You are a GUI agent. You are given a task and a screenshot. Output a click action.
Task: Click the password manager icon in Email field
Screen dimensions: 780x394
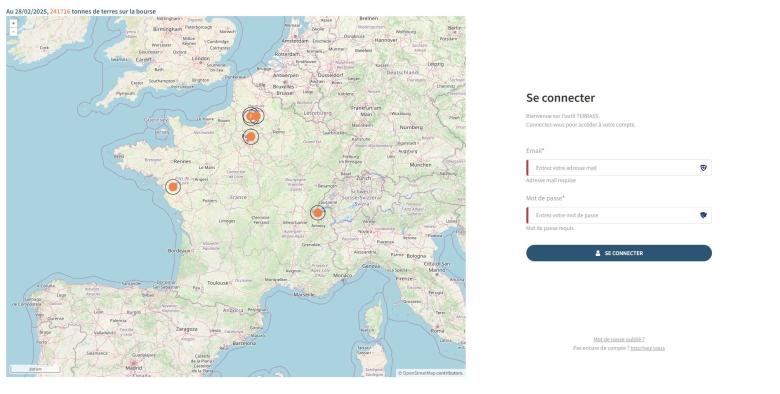tap(703, 168)
